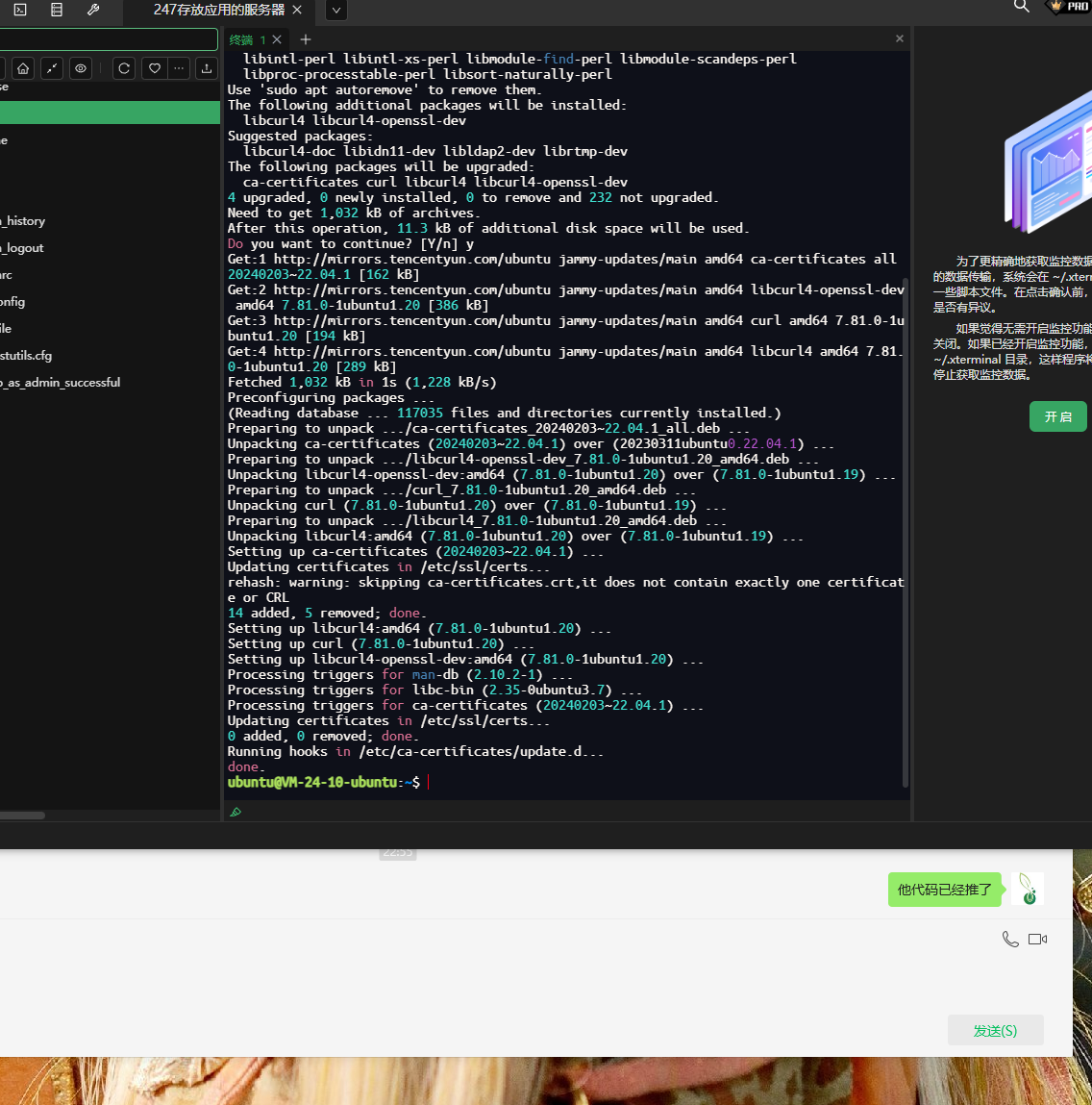Click the PRO crown badge
The height and width of the screenshot is (1105, 1092).
click(x=1069, y=7)
